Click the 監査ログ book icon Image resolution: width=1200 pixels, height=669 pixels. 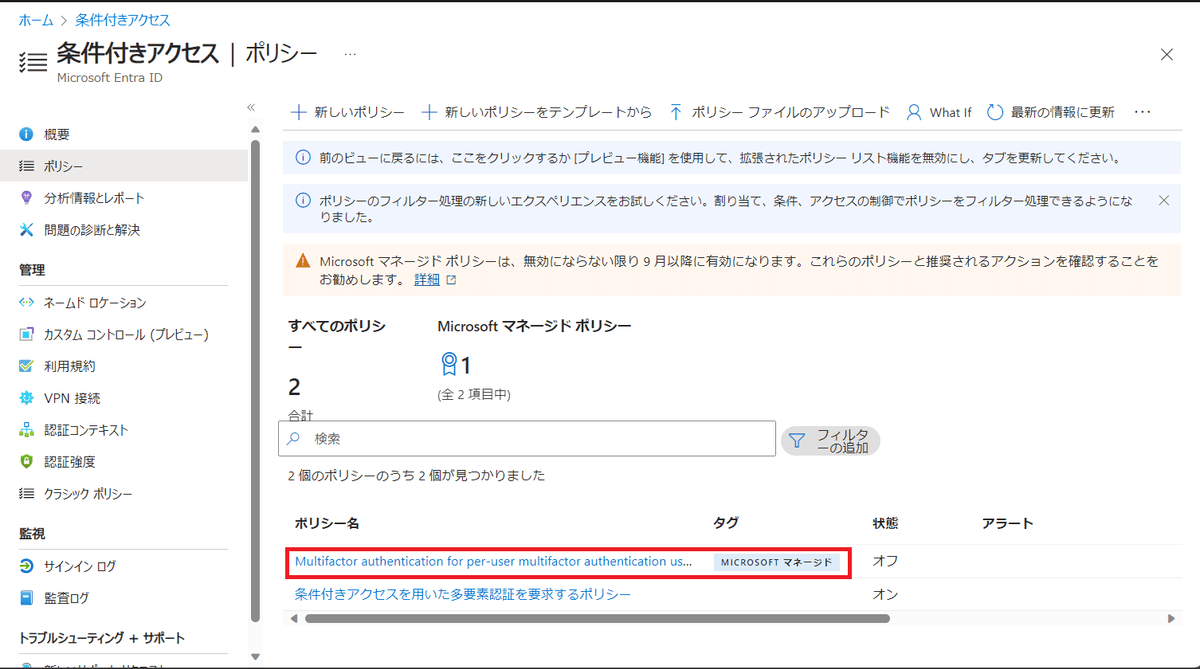click(27, 598)
